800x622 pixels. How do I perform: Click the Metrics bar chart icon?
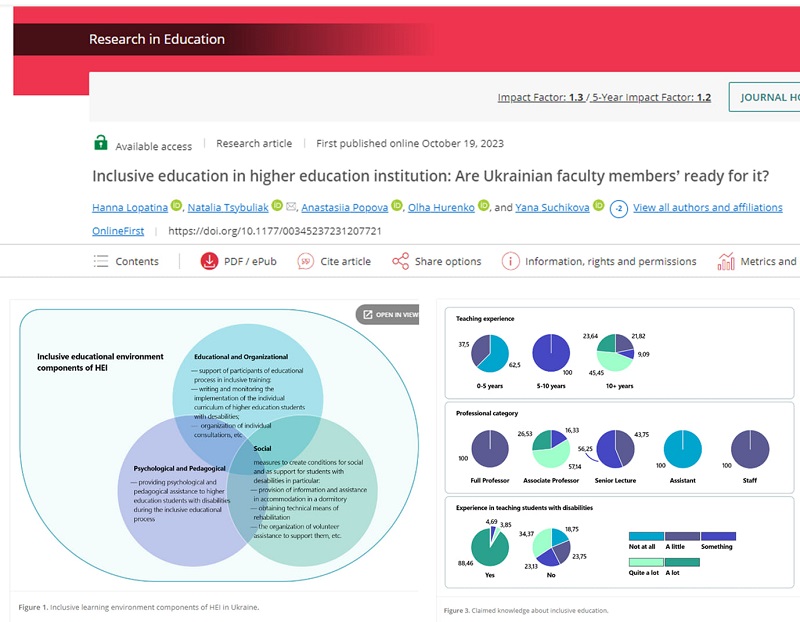point(726,261)
